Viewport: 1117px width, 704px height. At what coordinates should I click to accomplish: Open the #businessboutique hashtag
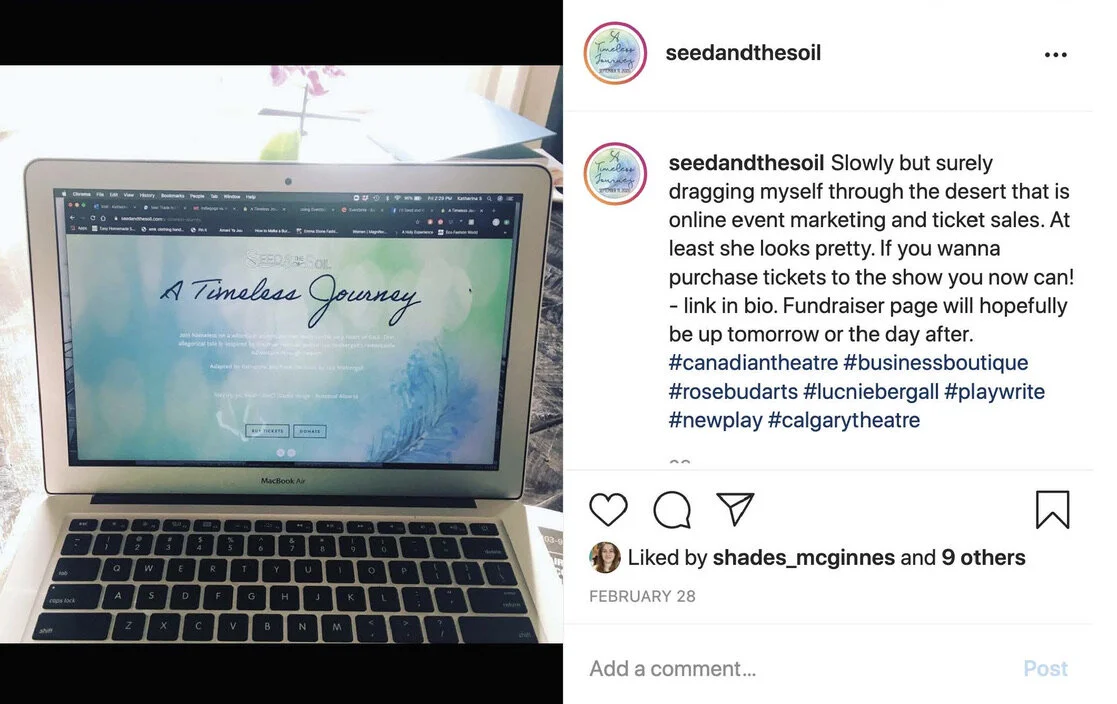(936, 363)
